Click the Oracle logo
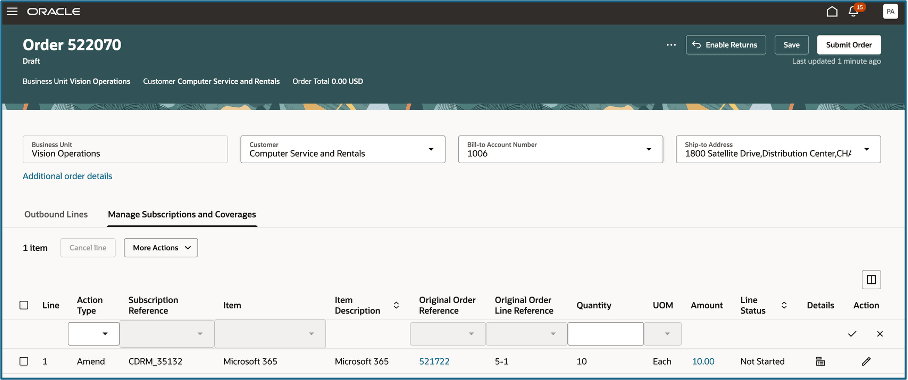 point(53,12)
